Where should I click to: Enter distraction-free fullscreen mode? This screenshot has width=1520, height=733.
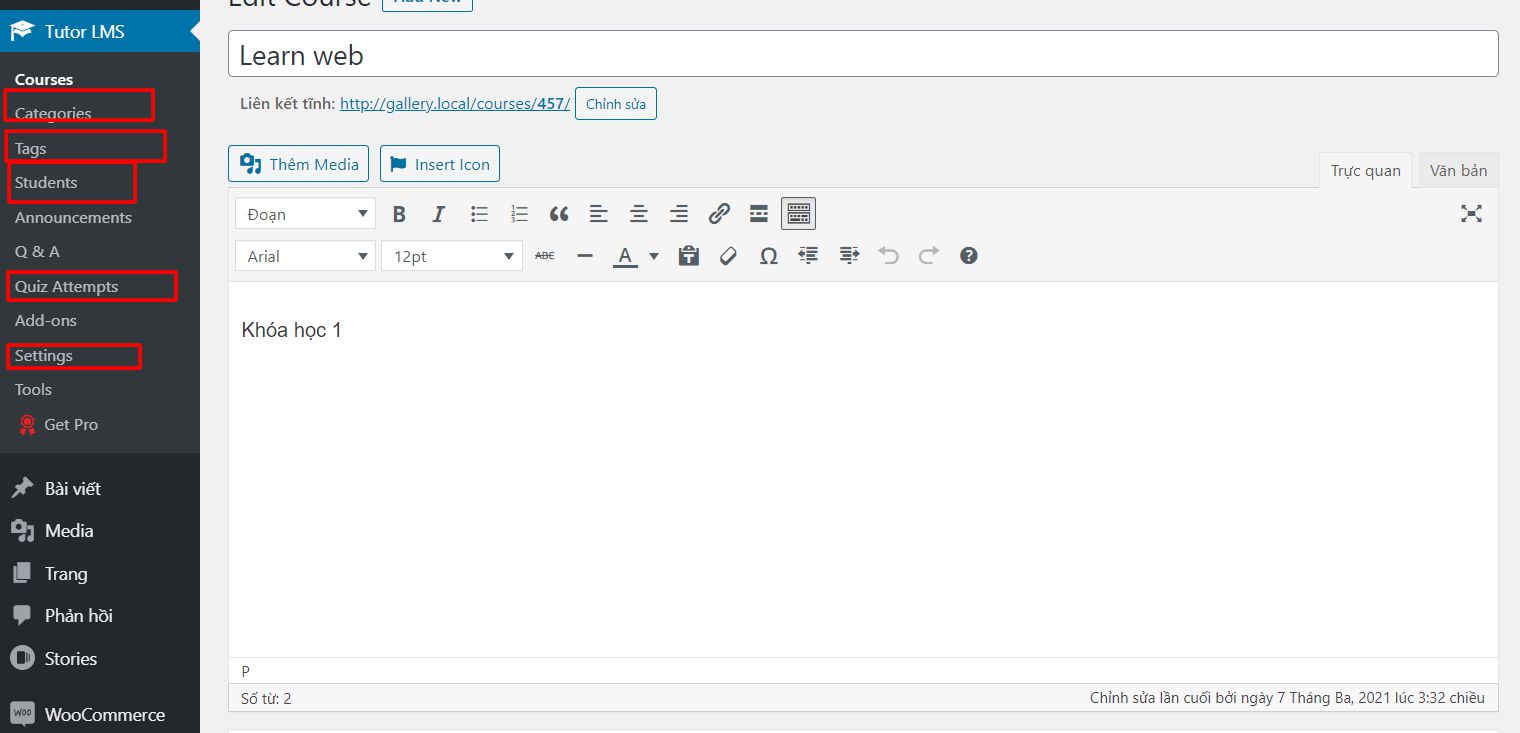(1471, 214)
